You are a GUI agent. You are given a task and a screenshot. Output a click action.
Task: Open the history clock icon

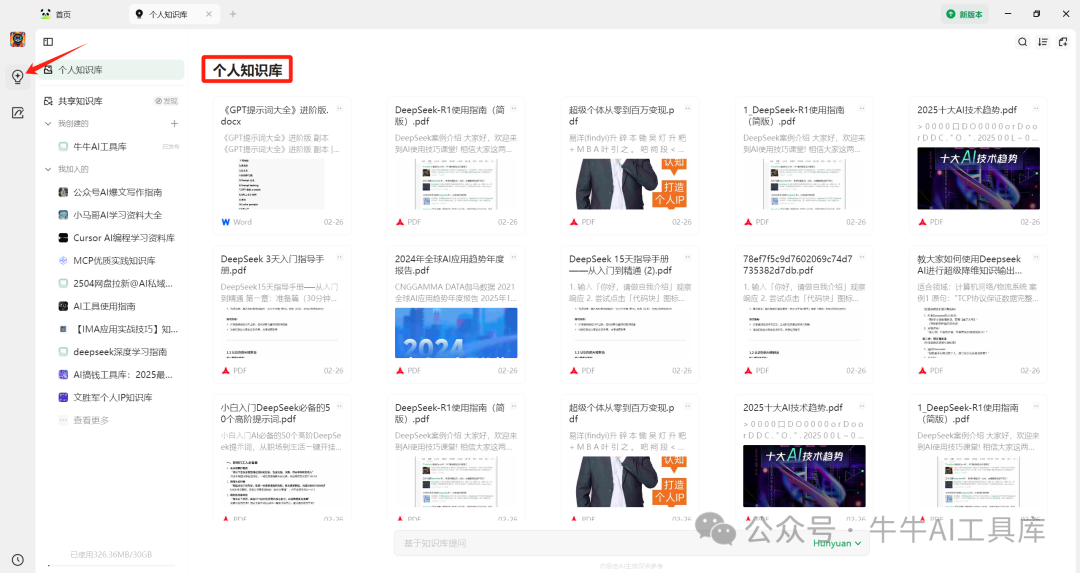[x=18, y=560]
